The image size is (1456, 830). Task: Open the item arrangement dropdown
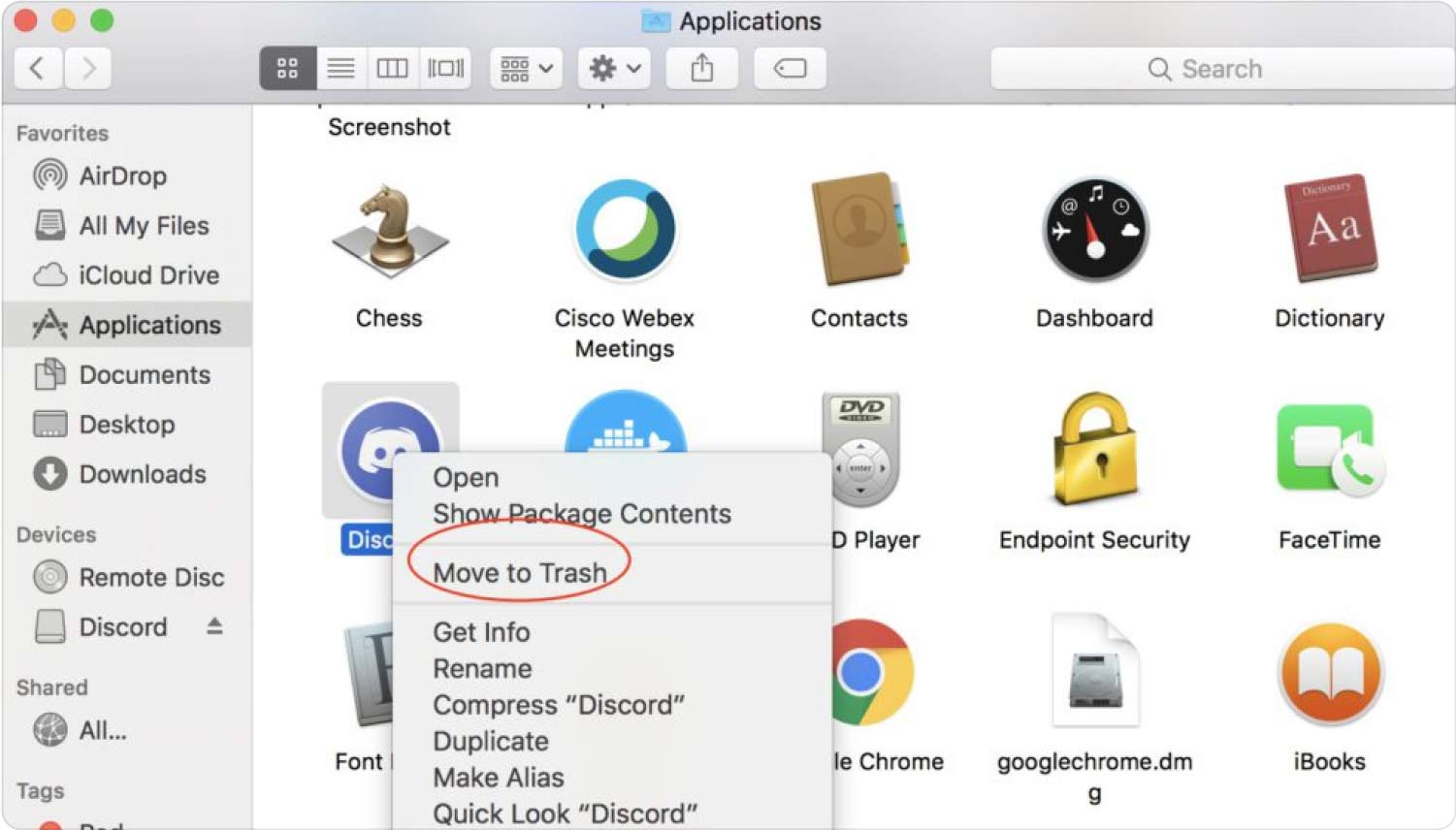(x=526, y=69)
